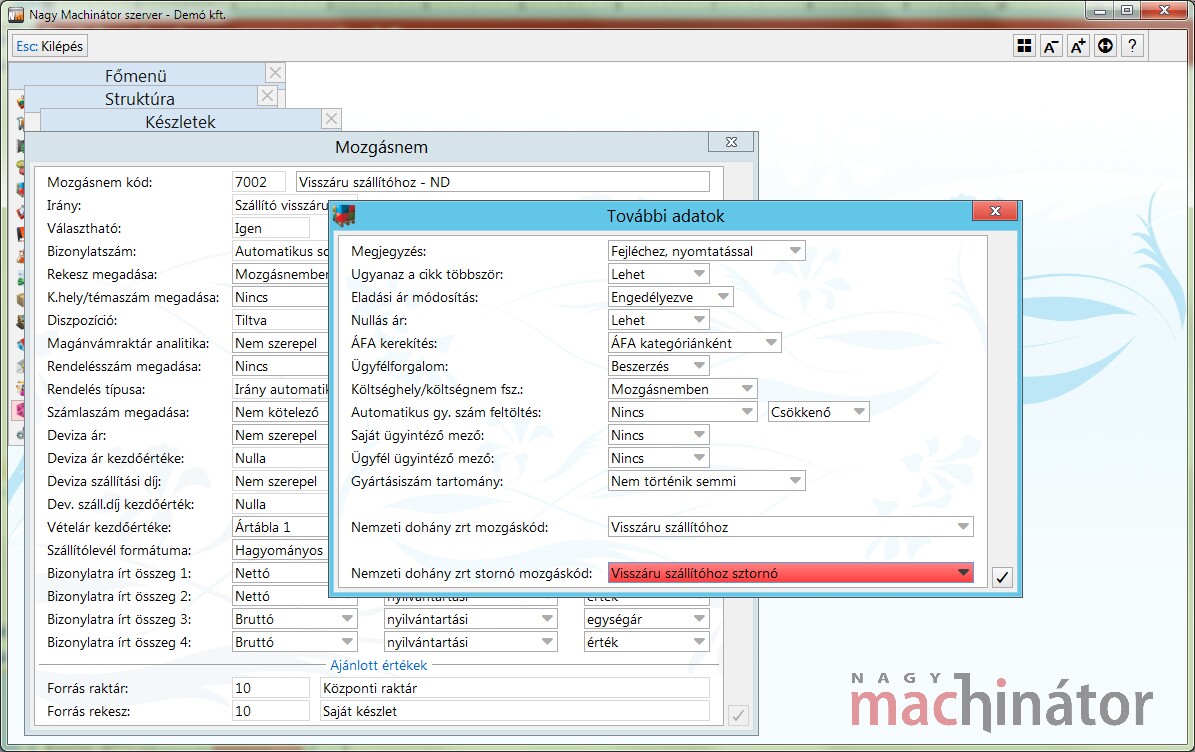The width and height of the screenshot is (1195, 752).
Task: Open Bizonylatra írt összeg 4 Bruttó dropdown
Action: pyautogui.click(x=294, y=642)
